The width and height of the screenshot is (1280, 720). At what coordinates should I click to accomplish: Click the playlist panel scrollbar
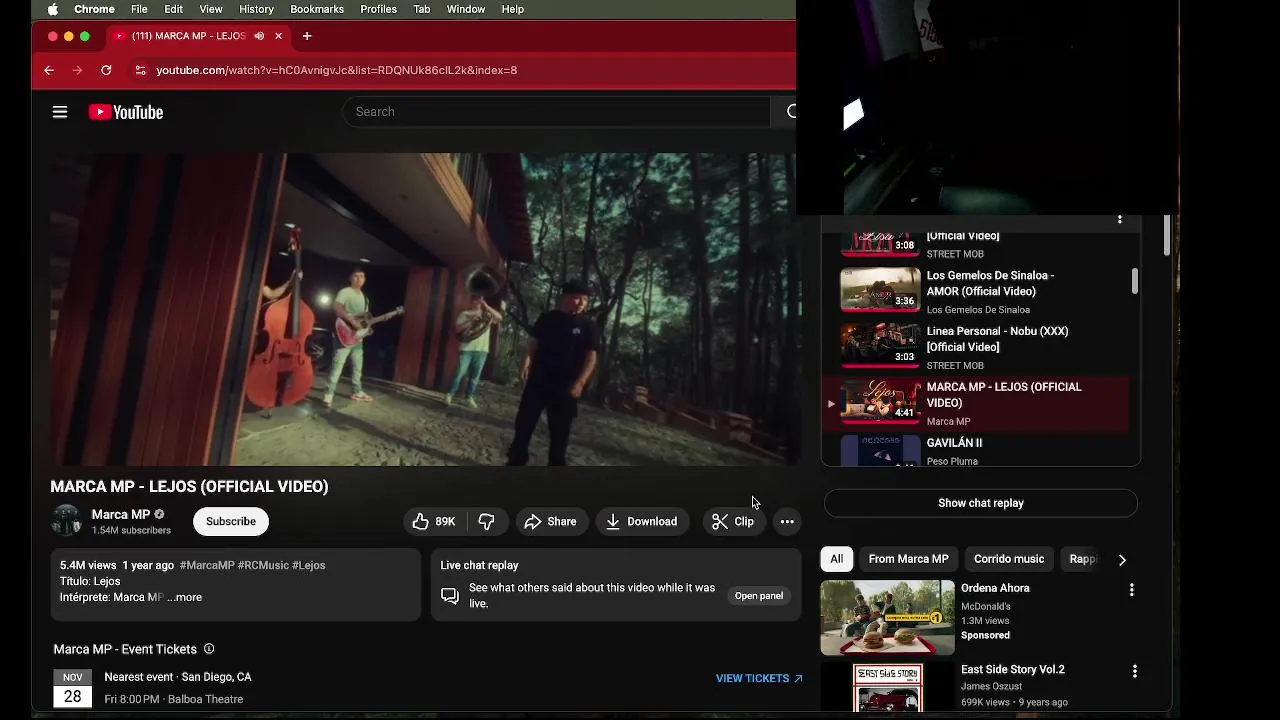point(1134,282)
